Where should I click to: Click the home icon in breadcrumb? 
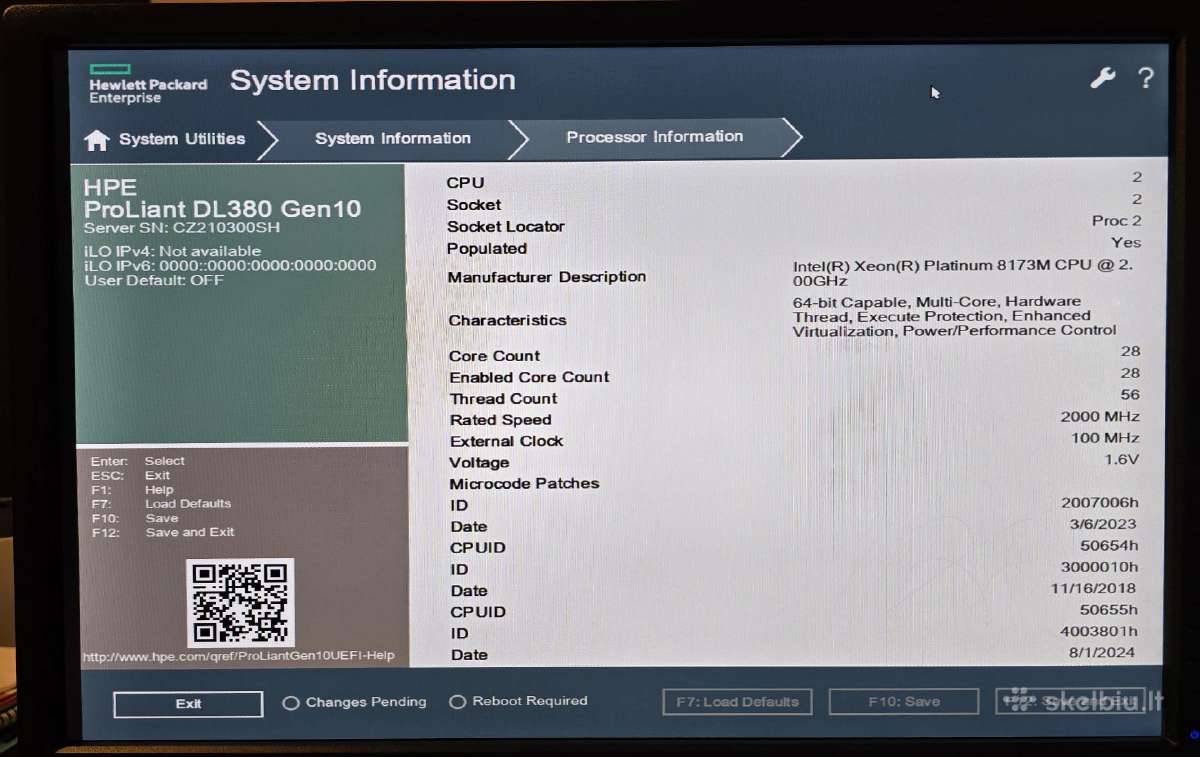[x=96, y=140]
